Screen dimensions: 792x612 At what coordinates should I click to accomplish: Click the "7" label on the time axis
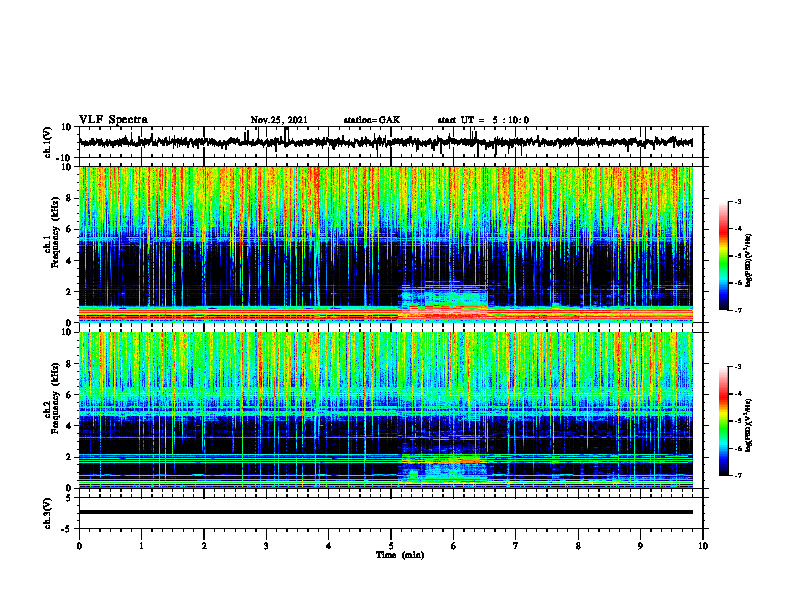[516, 546]
